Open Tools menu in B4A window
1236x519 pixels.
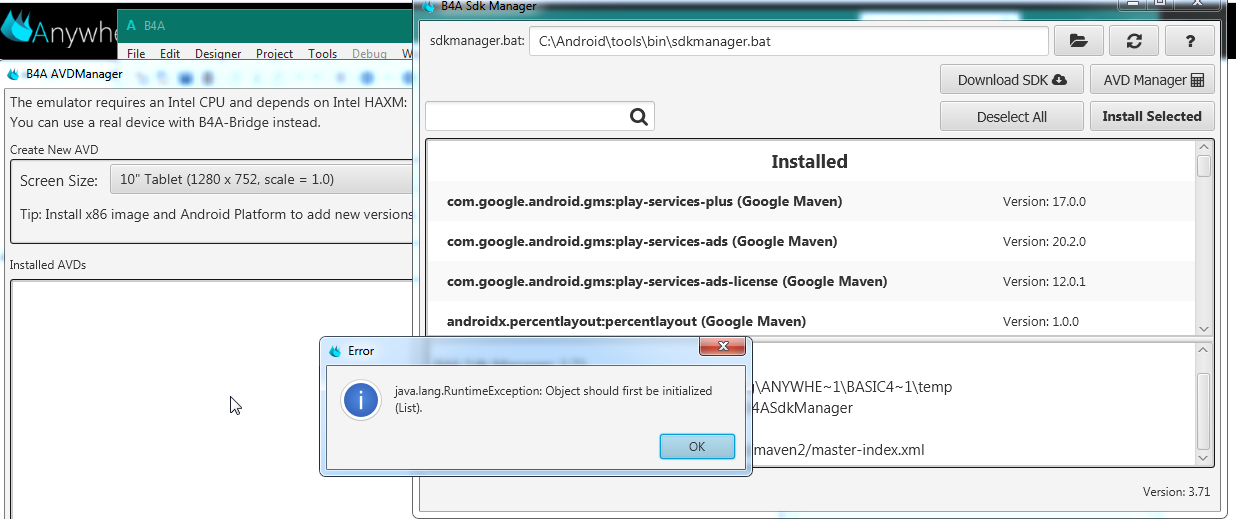(322, 54)
